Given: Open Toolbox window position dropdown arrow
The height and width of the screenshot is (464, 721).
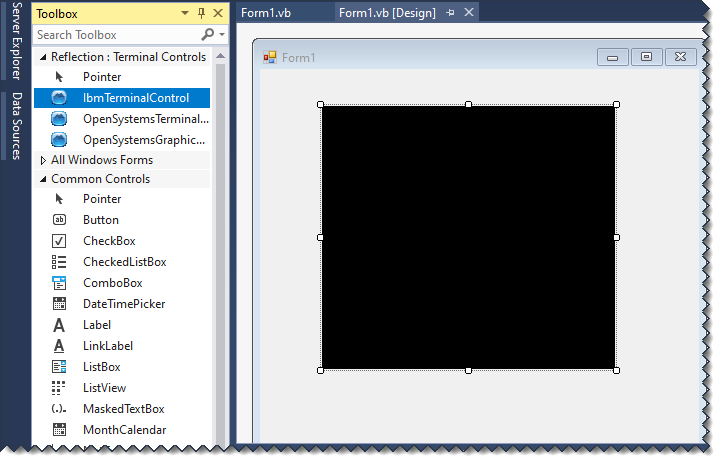Looking at the screenshot, I should pyautogui.click(x=185, y=13).
